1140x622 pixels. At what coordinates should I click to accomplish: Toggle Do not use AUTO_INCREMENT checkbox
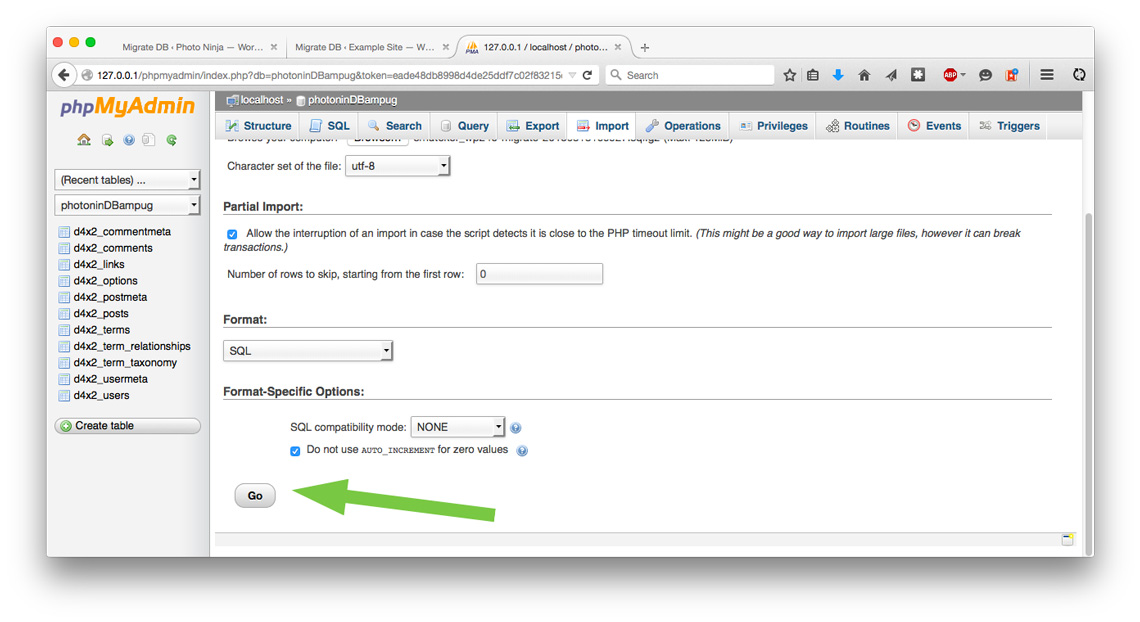click(295, 451)
